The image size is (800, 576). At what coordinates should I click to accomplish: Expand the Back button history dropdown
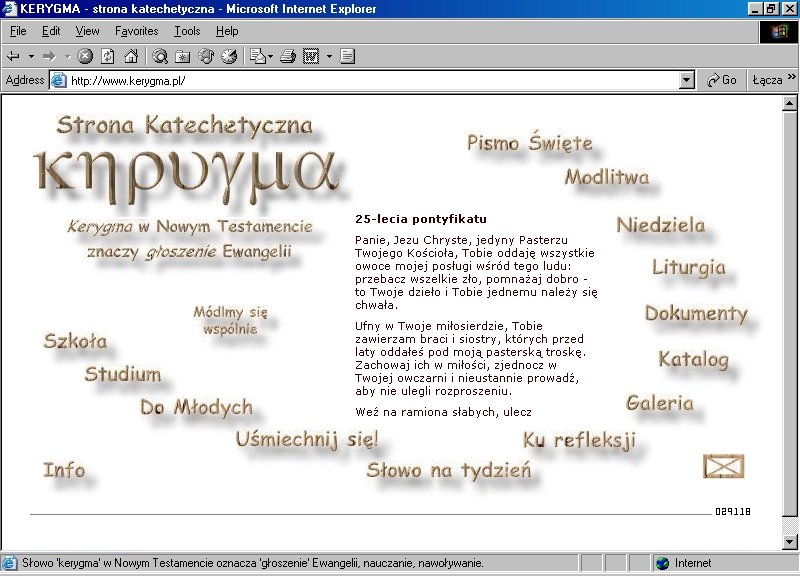31,56
